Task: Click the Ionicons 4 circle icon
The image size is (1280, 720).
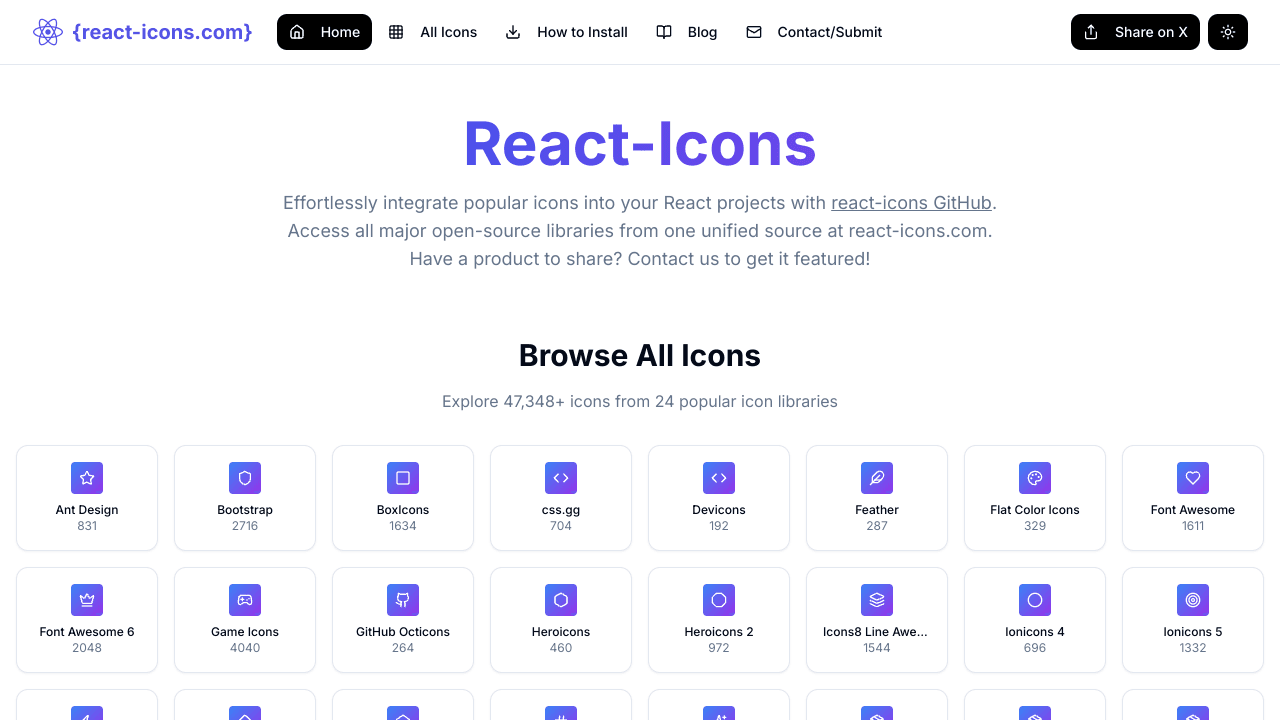Action: point(1035,600)
